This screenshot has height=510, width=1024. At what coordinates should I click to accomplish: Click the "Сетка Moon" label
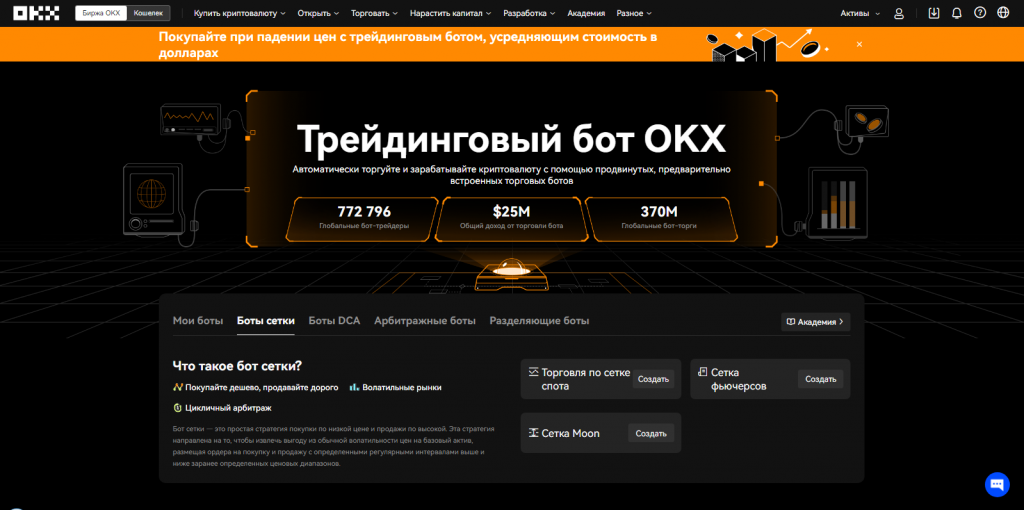tap(570, 433)
